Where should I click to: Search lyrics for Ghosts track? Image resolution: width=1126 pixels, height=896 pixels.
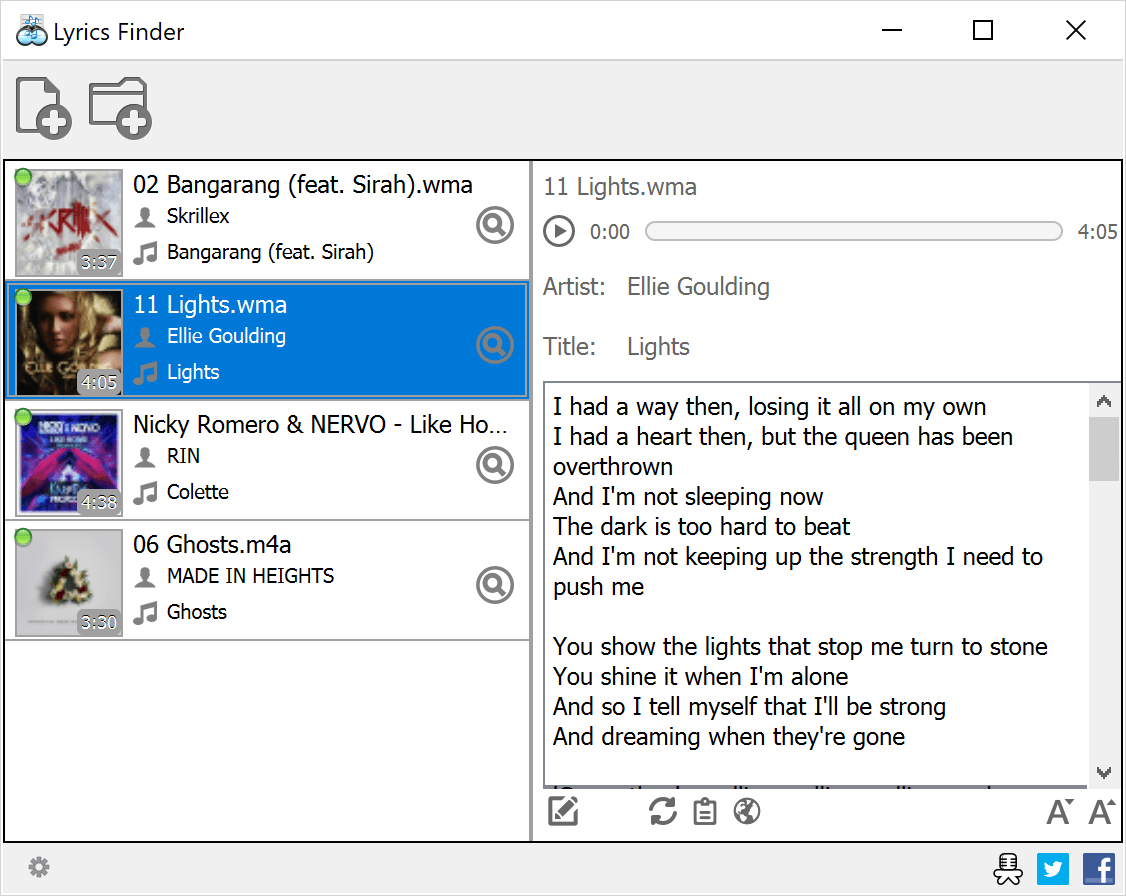(494, 585)
